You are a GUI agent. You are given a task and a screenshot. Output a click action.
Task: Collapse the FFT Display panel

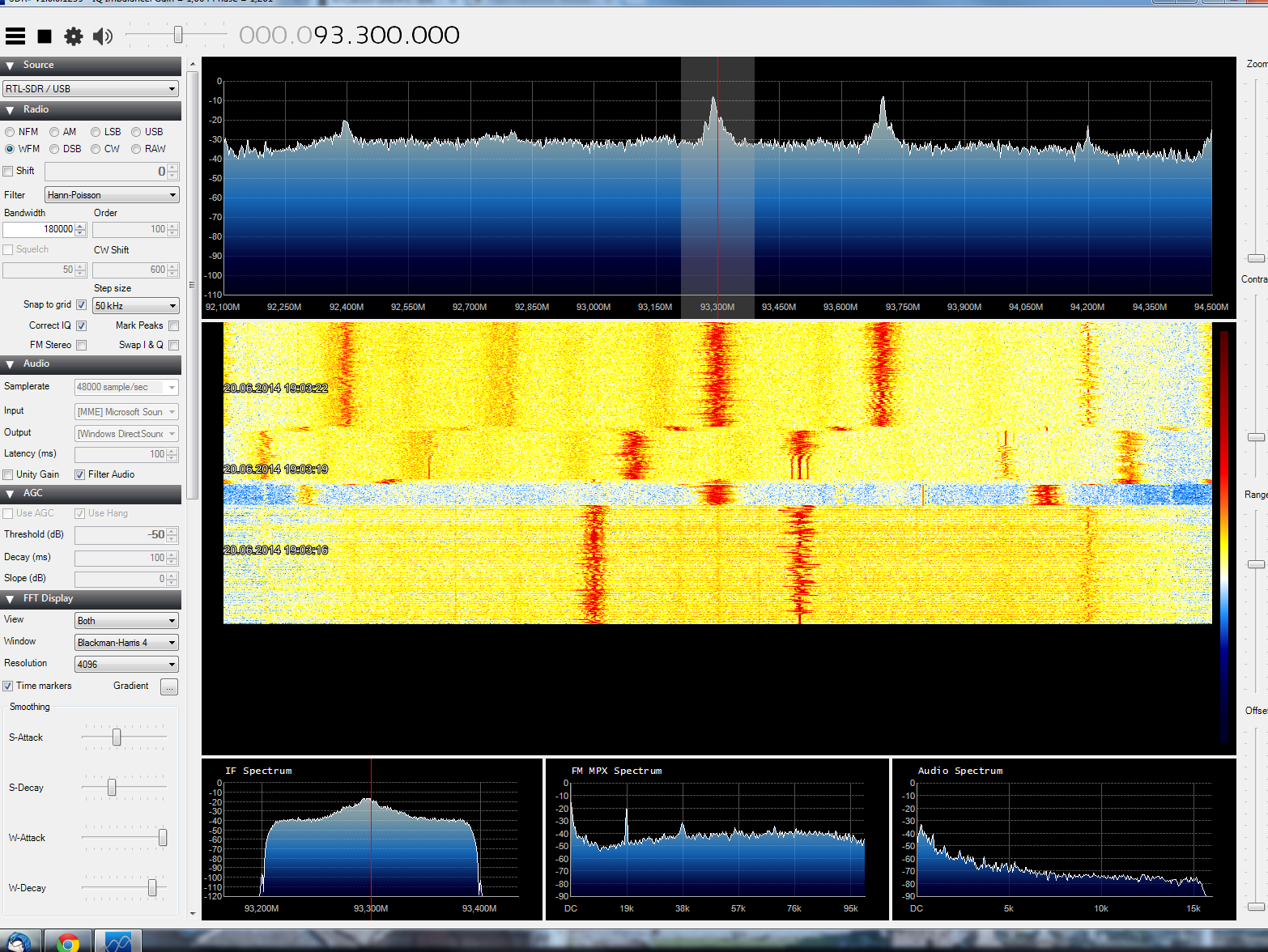coord(10,599)
